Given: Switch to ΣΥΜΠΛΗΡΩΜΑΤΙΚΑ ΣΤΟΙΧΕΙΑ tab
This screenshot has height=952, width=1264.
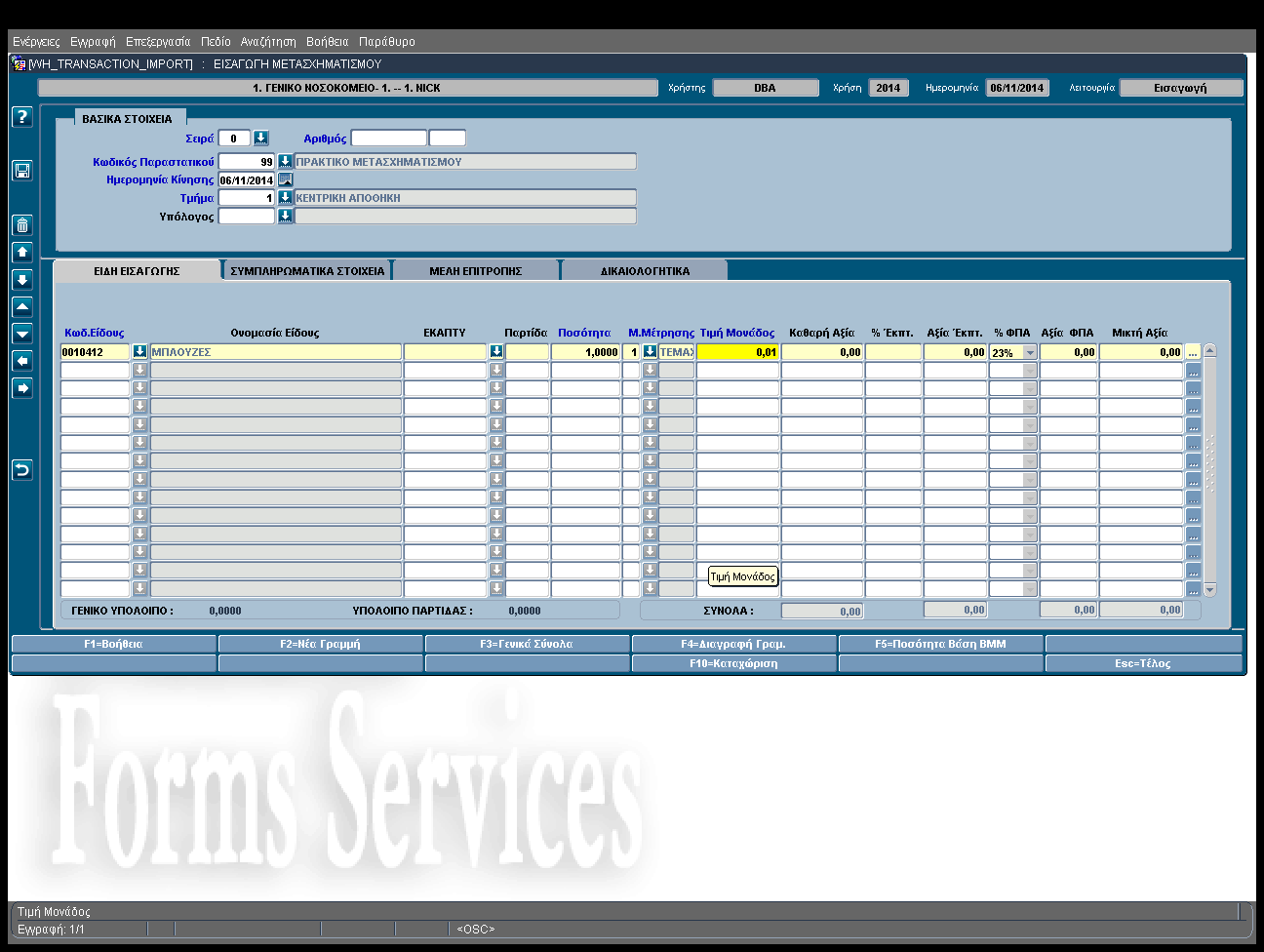Looking at the screenshot, I should click(307, 271).
